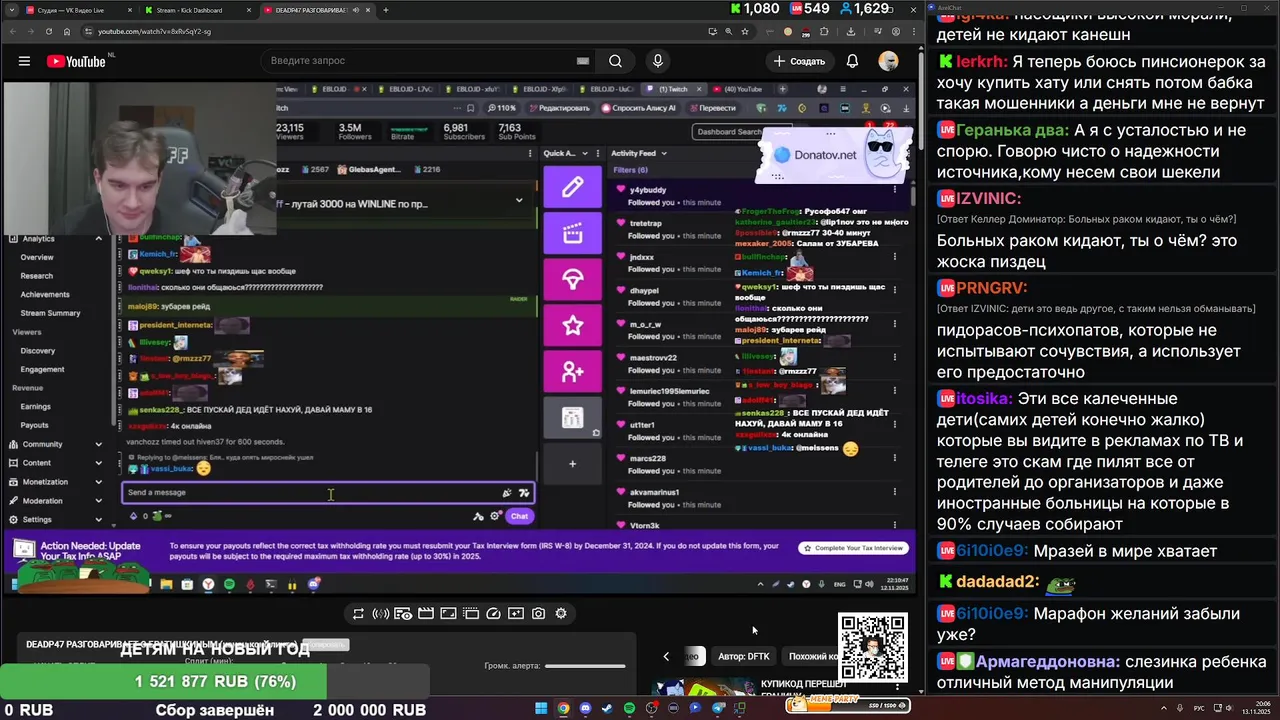The width and height of the screenshot is (1280, 720).
Task: Open the Windows Start menu
Action: tap(541, 709)
